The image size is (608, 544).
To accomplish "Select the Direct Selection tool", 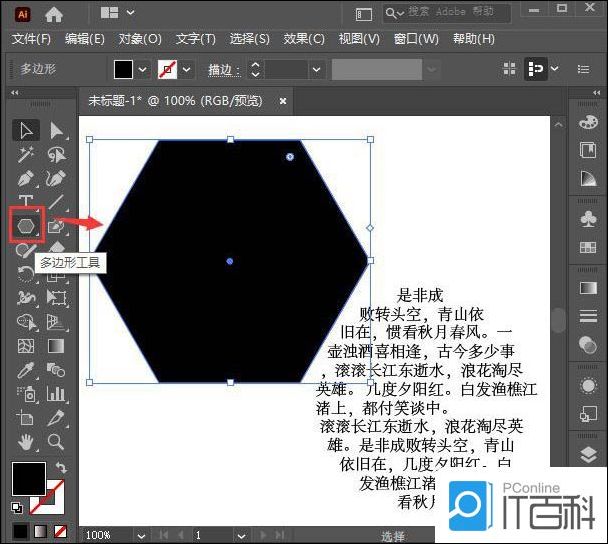I will 57,131.
